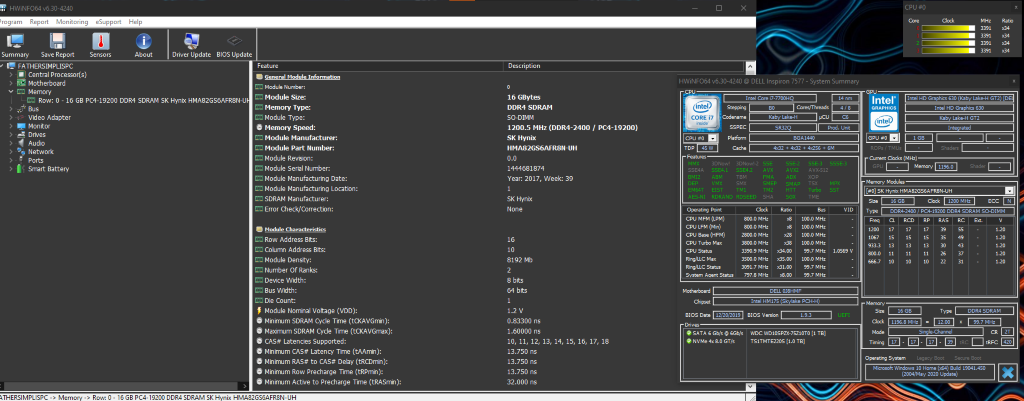Expand the Smart Battery node arrow
The width and height of the screenshot is (1024, 401).
11,168
